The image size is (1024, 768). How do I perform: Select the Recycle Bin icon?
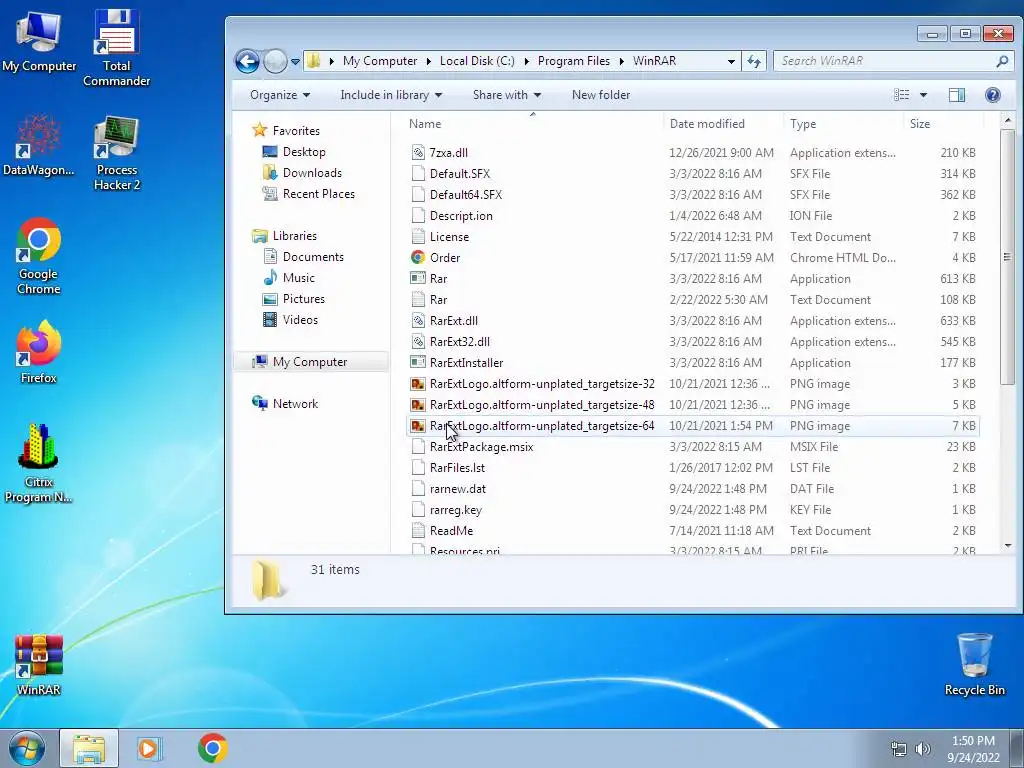974,664
